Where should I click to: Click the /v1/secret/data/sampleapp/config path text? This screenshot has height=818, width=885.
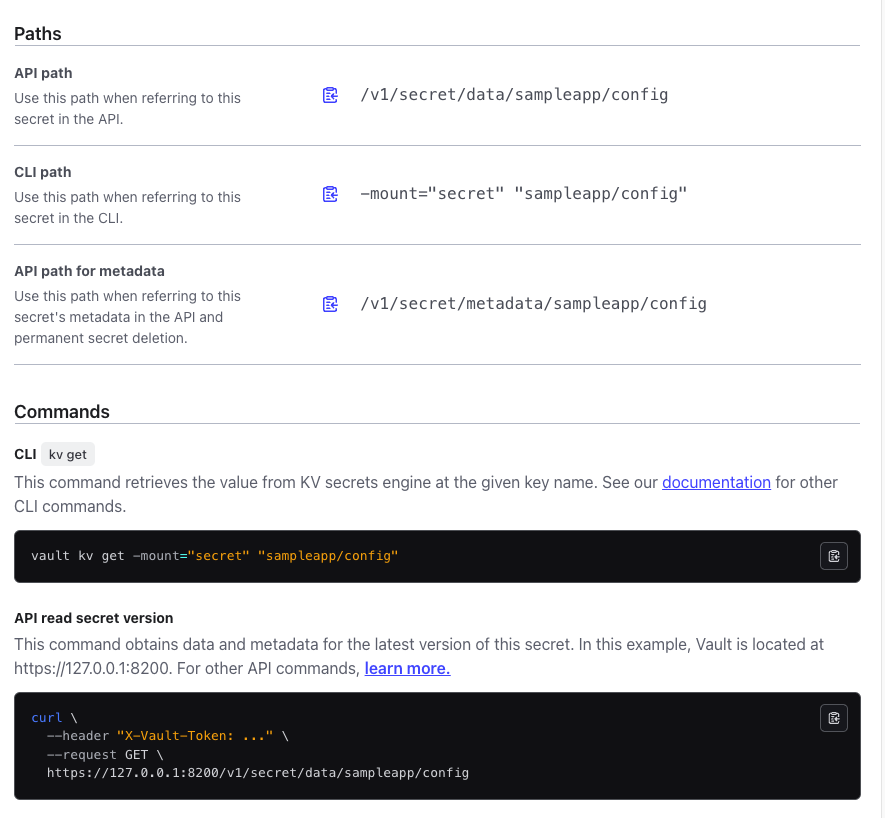tap(514, 95)
